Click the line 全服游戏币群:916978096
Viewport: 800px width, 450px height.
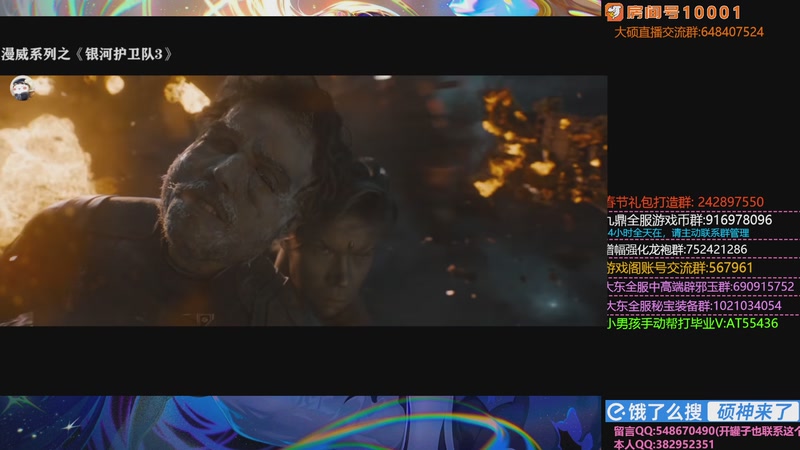(689, 220)
